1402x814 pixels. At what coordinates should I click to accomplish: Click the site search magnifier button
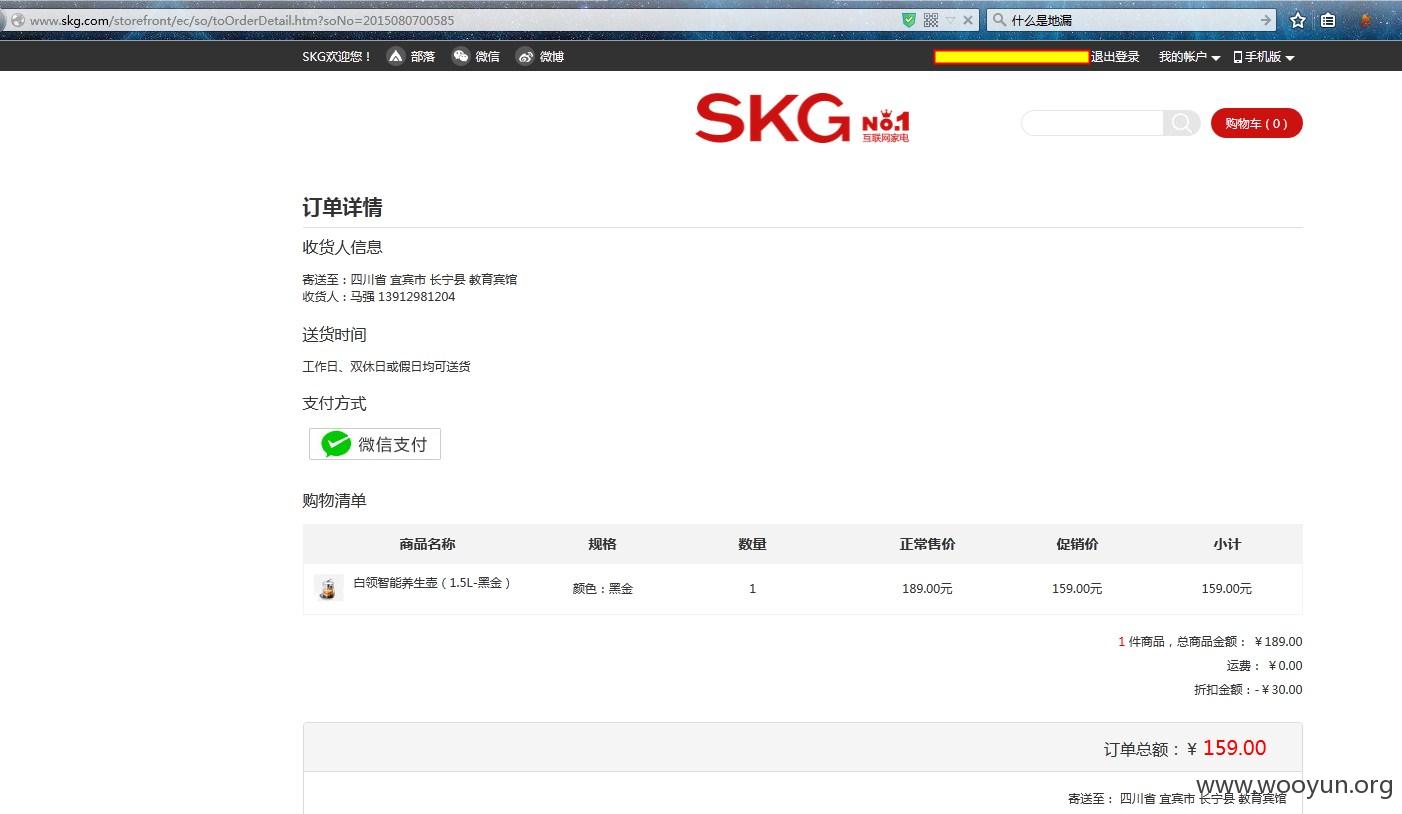1181,123
